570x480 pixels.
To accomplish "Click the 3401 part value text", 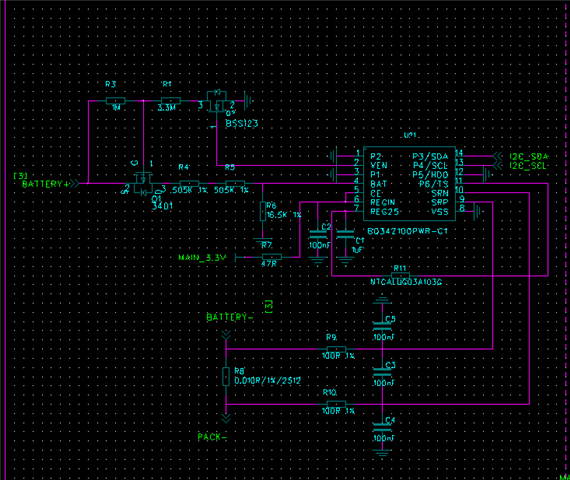I will coord(162,206).
